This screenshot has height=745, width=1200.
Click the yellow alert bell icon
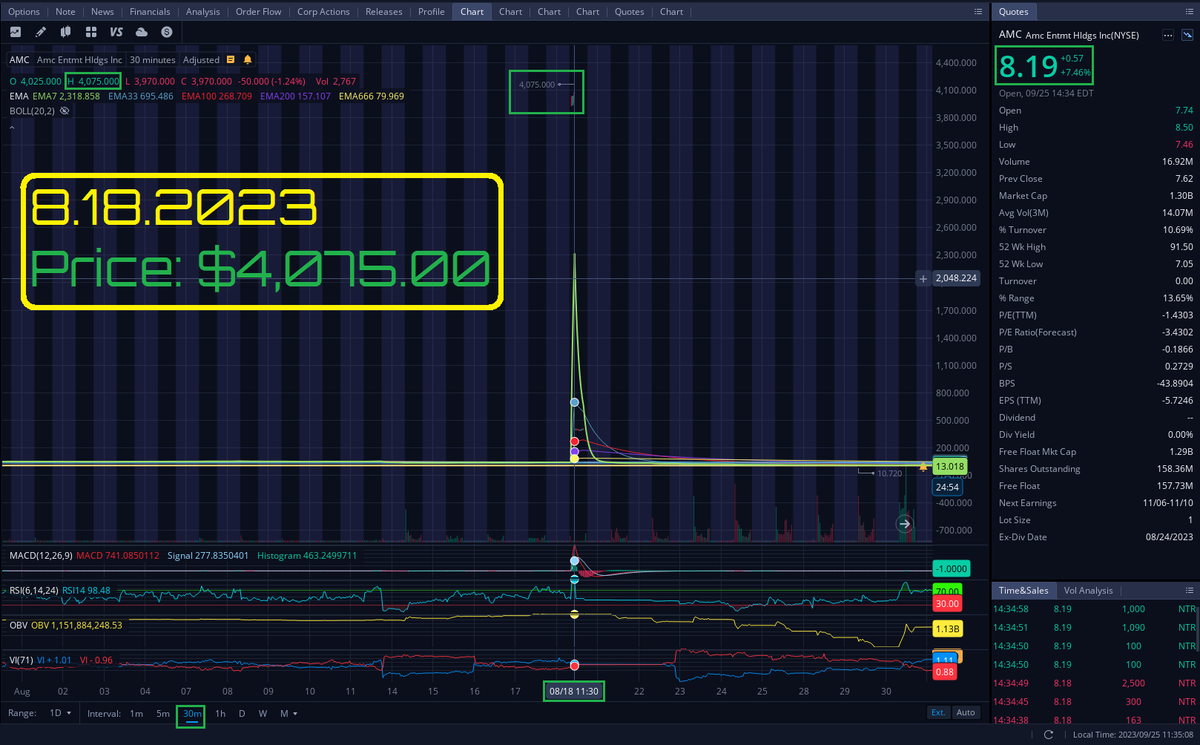[x=247, y=59]
